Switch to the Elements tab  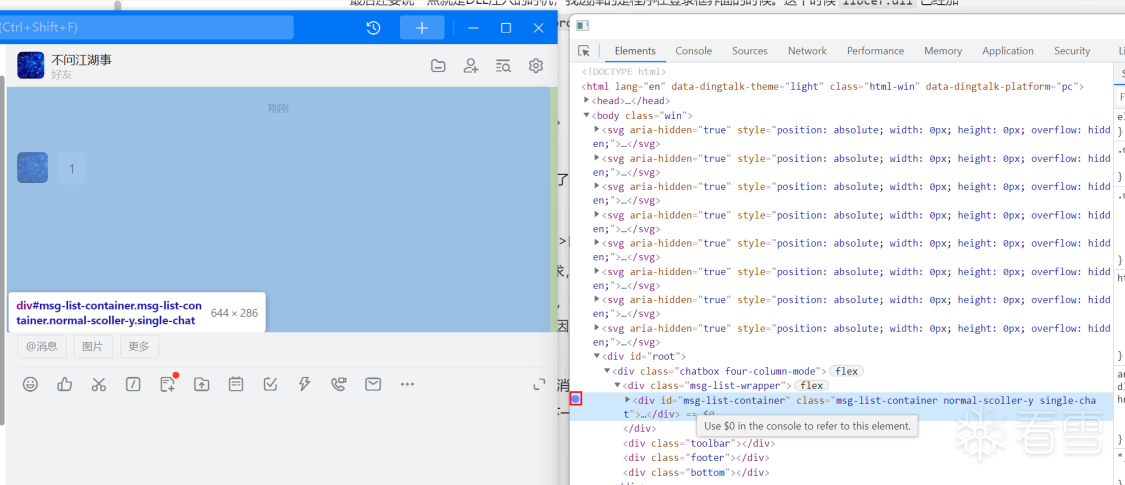click(x=635, y=51)
